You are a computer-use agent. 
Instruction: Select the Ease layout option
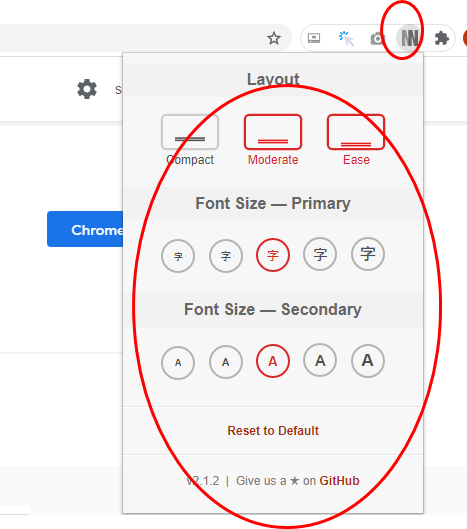click(356, 140)
